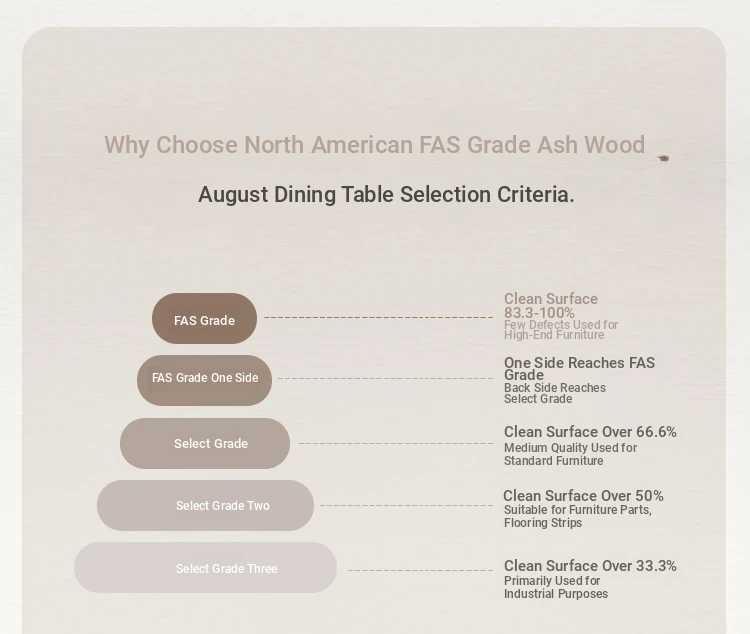Click the dashed connector line beside FAS Grade
This screenshot has height=634, width=750.
378,318
